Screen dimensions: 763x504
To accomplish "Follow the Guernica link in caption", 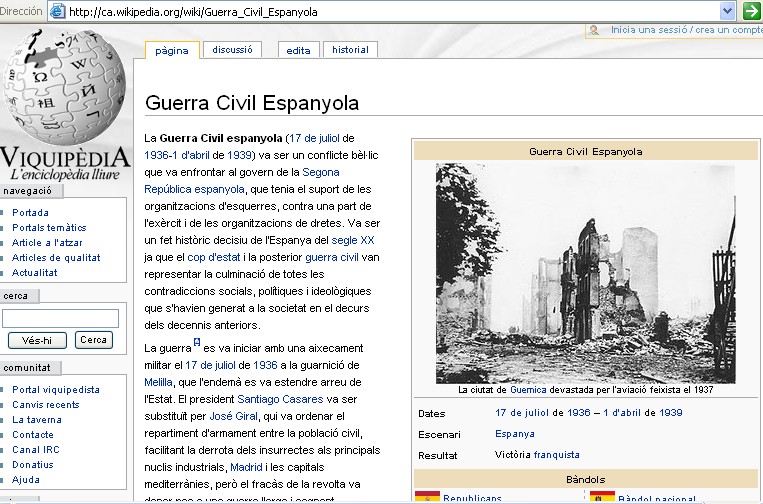I will point(528,390).
